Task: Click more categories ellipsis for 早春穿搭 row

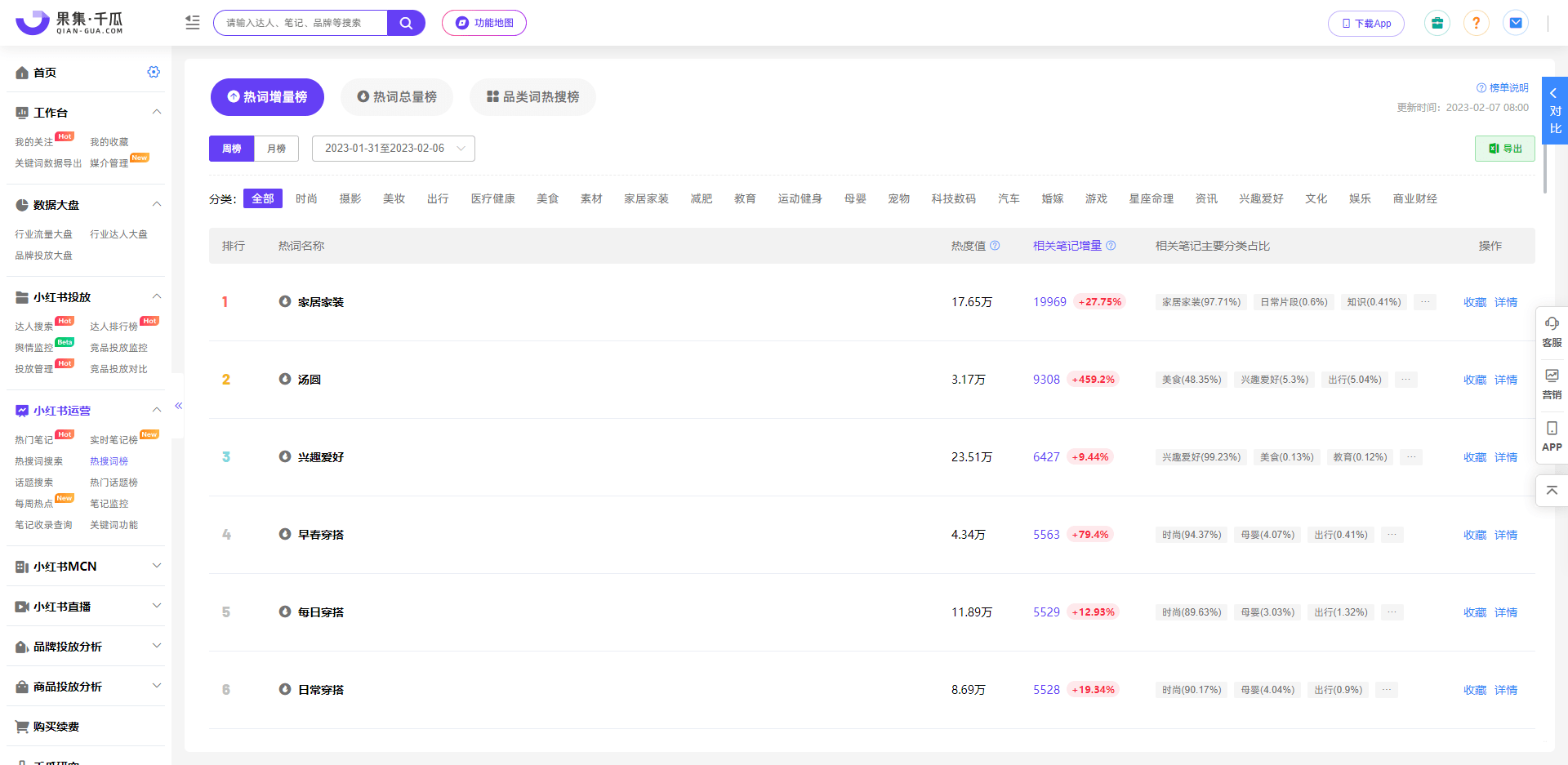Action: (x=1392, y=535)
